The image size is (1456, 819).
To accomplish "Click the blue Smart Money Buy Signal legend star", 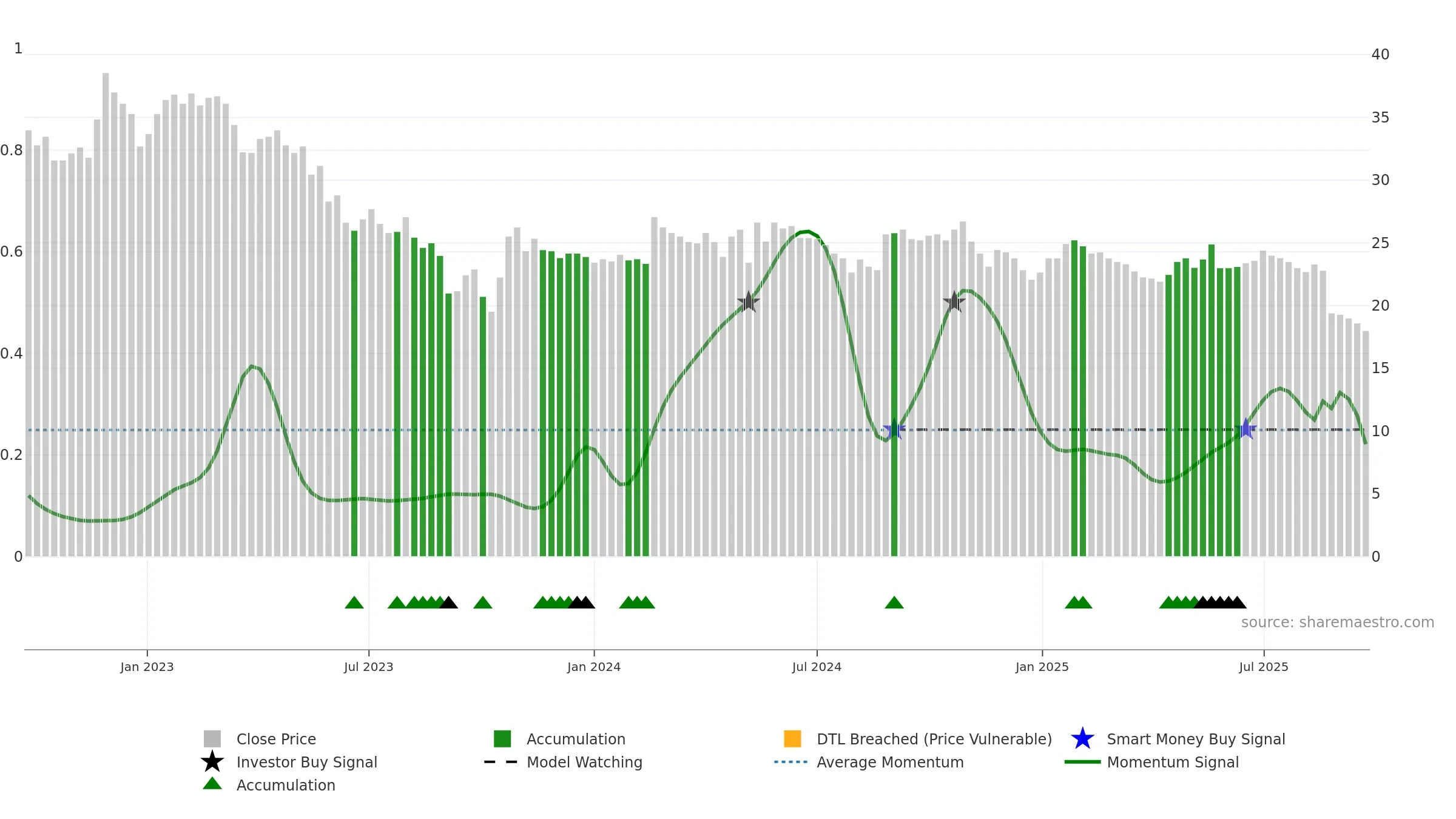I will coord(1082,739).
